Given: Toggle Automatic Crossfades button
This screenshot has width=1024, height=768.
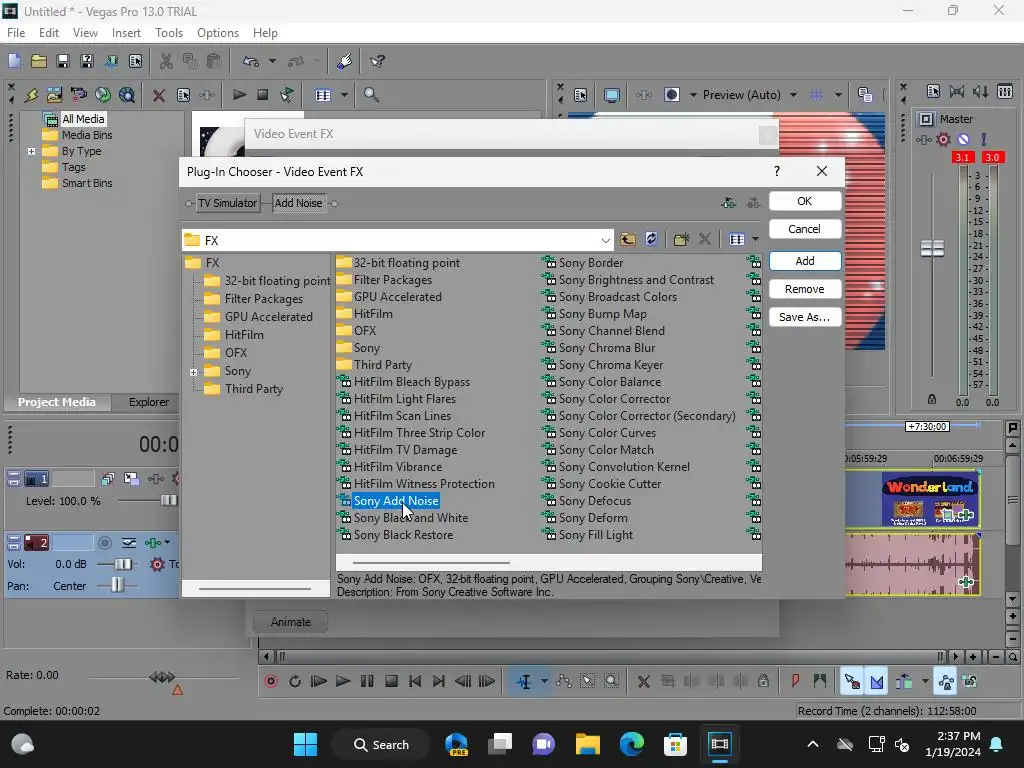Looking at the screenshot, I should [x=876, y=682].
